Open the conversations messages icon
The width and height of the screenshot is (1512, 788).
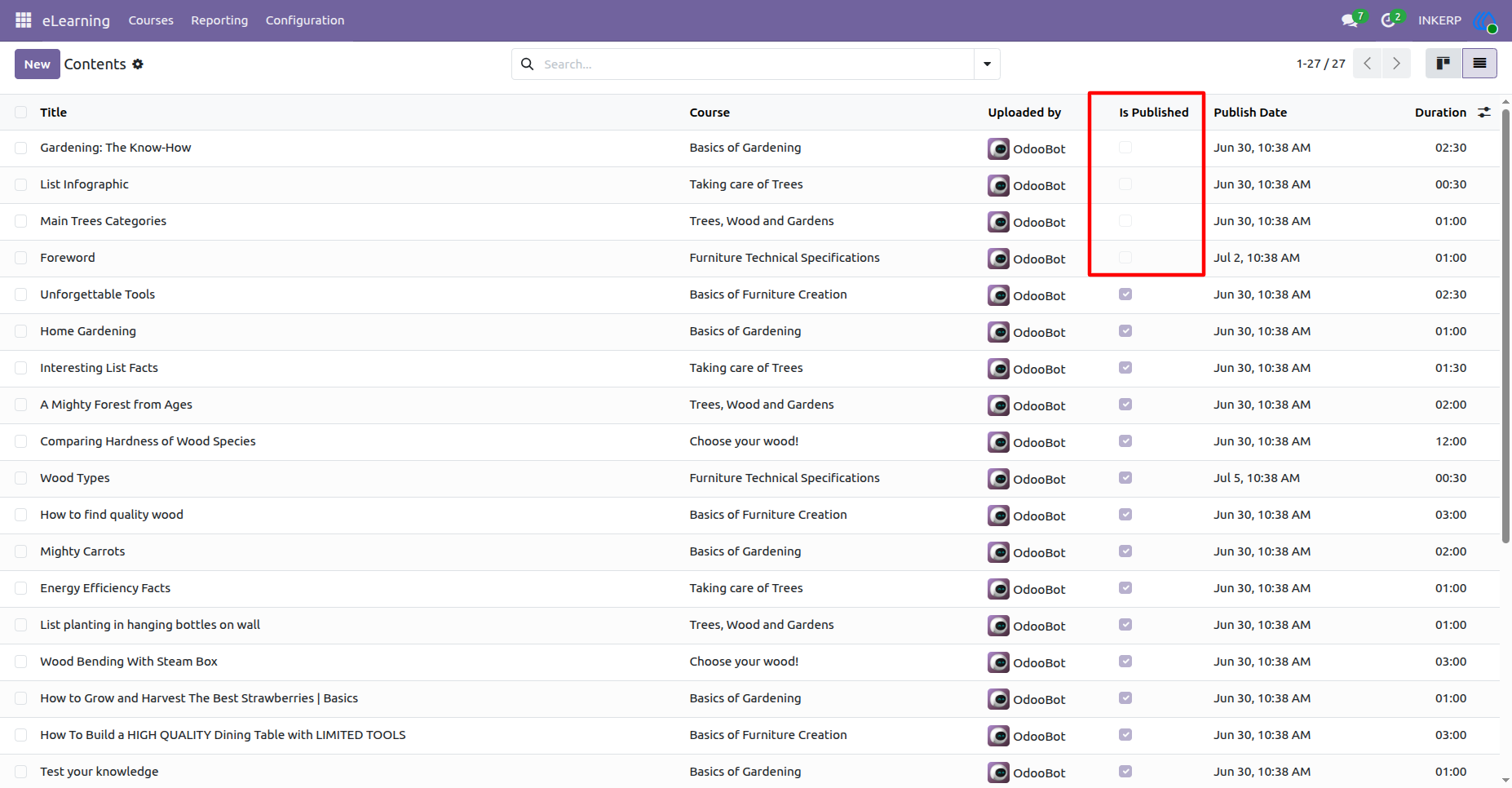click(1350, 20)
